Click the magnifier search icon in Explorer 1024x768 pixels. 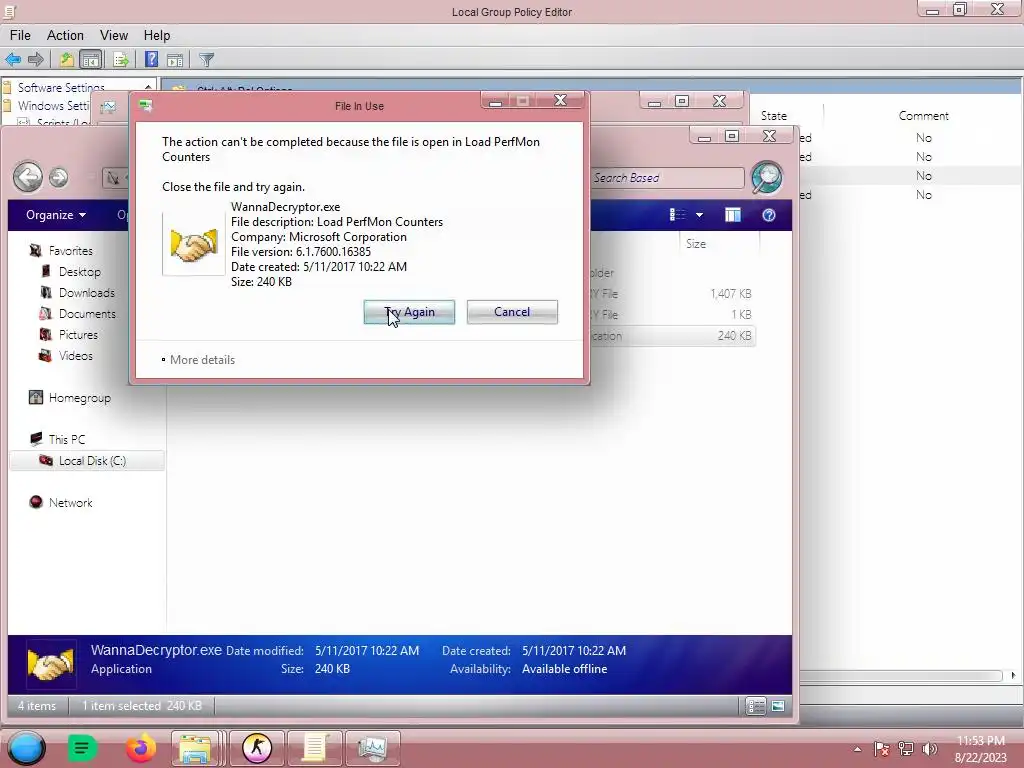pyautogui.click(x=767, y=178)
